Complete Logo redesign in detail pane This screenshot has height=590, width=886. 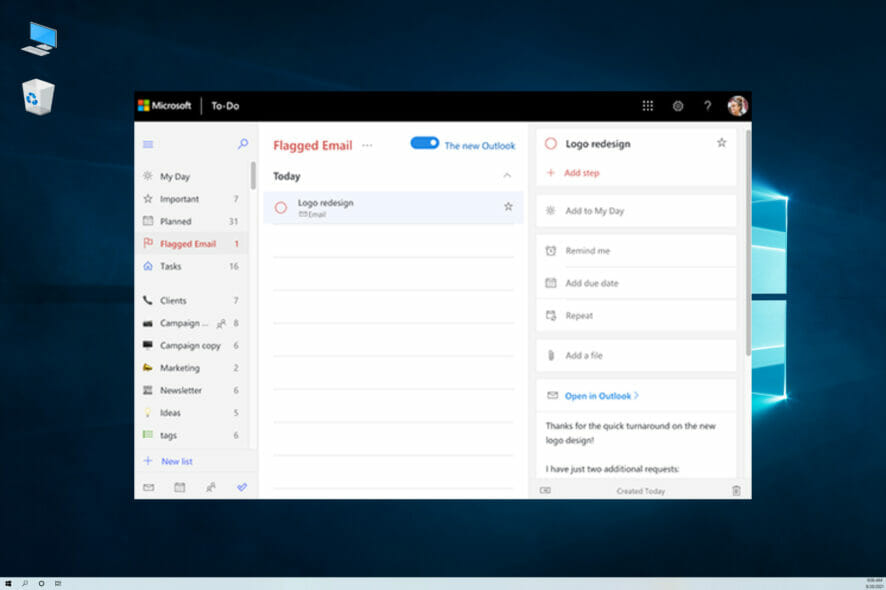(551, 144)
